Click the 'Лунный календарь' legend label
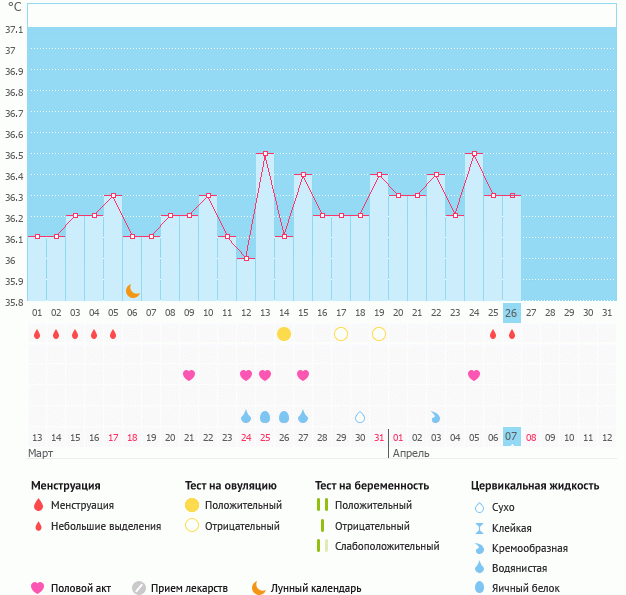Viewport: 626px width, 595px height. click(318, 588)
